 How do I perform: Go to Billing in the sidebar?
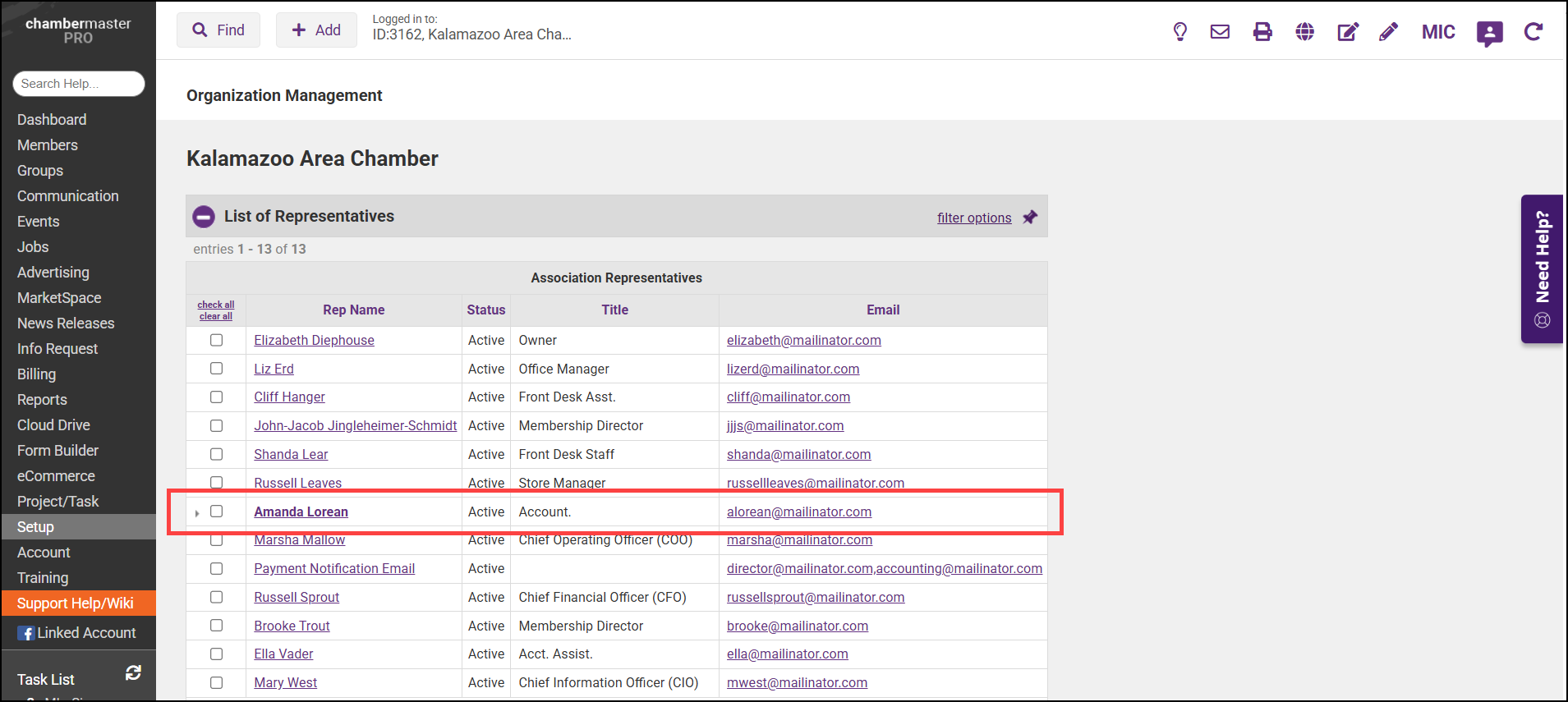37,374
